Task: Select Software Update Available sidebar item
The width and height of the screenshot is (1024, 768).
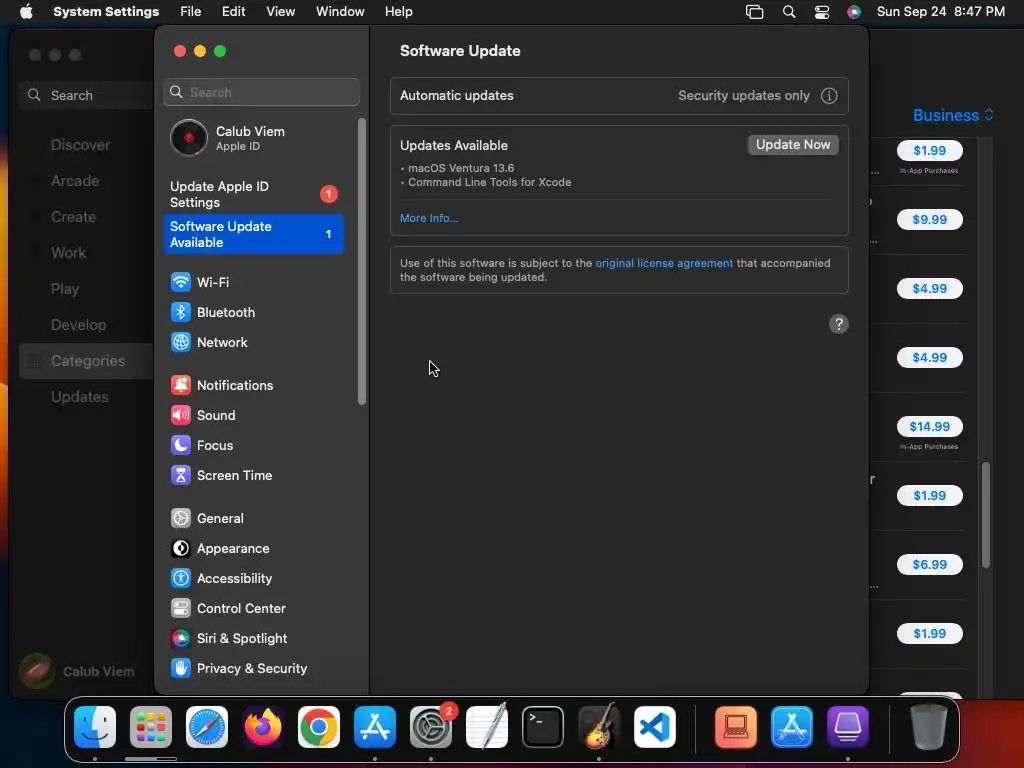Action: [253, 234]
